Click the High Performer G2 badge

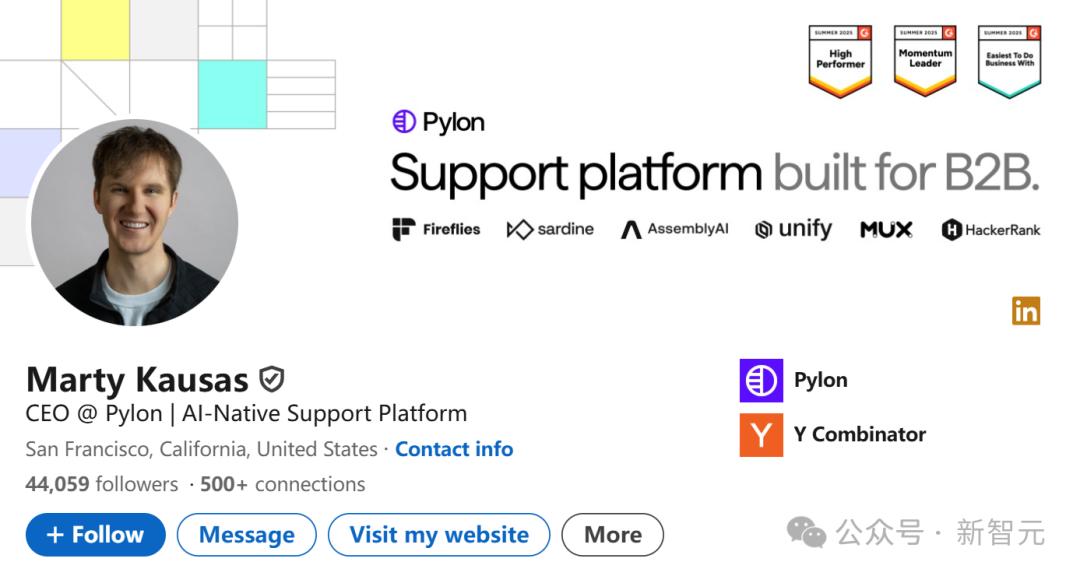click(840, 61)
